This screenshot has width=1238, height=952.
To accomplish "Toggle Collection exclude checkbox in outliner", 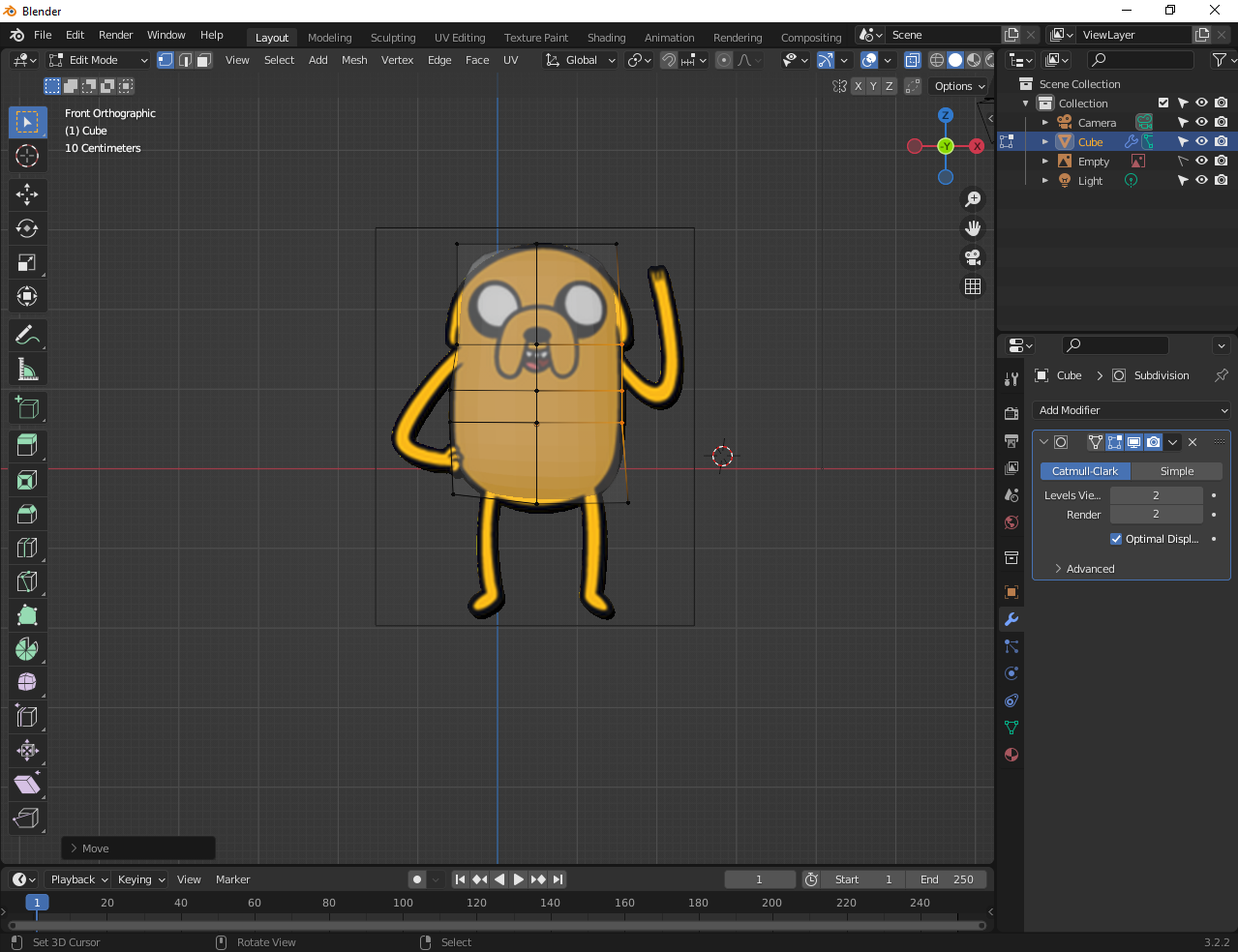I will click(x=1163, y=103).
